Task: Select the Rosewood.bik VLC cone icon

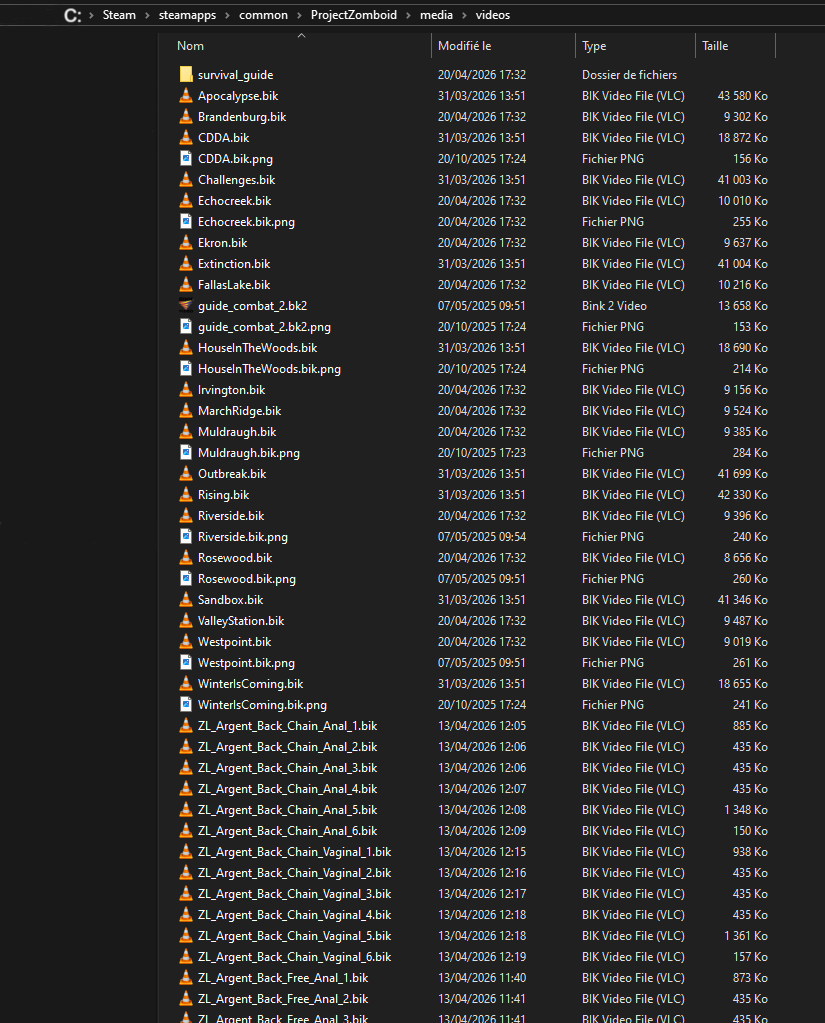Action: click(186, 558)
